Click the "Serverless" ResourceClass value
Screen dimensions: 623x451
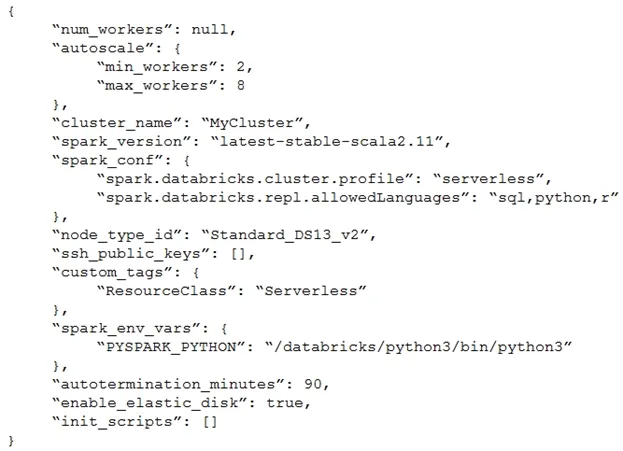click(311, 291)
